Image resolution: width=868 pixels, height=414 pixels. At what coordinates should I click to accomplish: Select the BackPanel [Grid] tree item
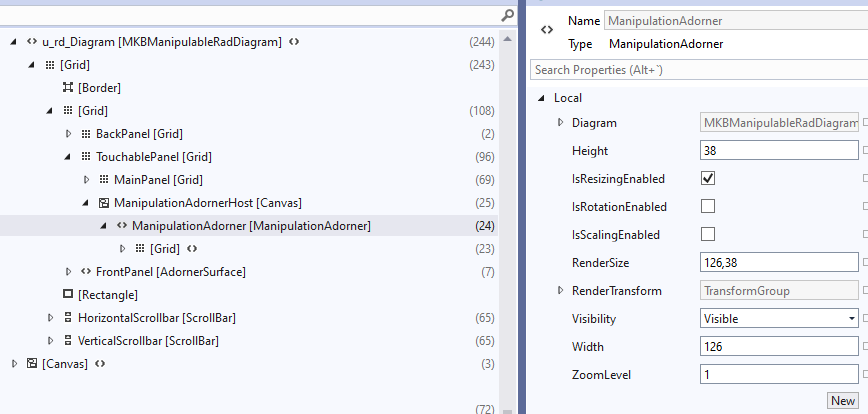pos(139,134)
